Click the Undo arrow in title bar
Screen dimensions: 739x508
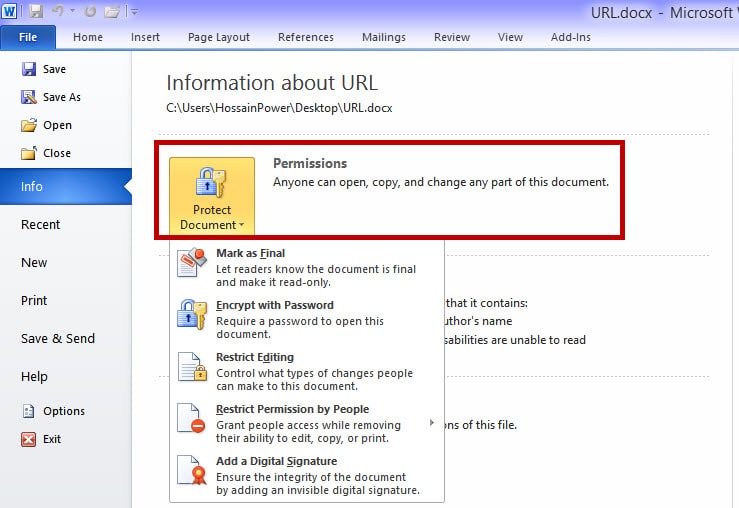pos(59,11)
